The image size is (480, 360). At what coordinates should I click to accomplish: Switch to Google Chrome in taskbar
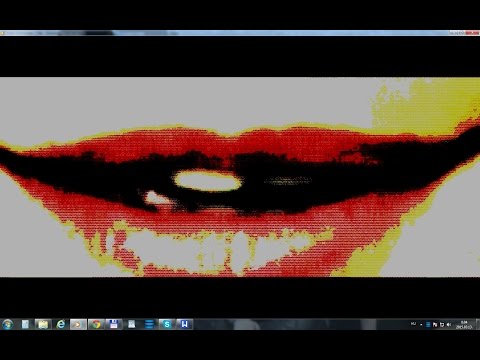(x=96, y=324)
